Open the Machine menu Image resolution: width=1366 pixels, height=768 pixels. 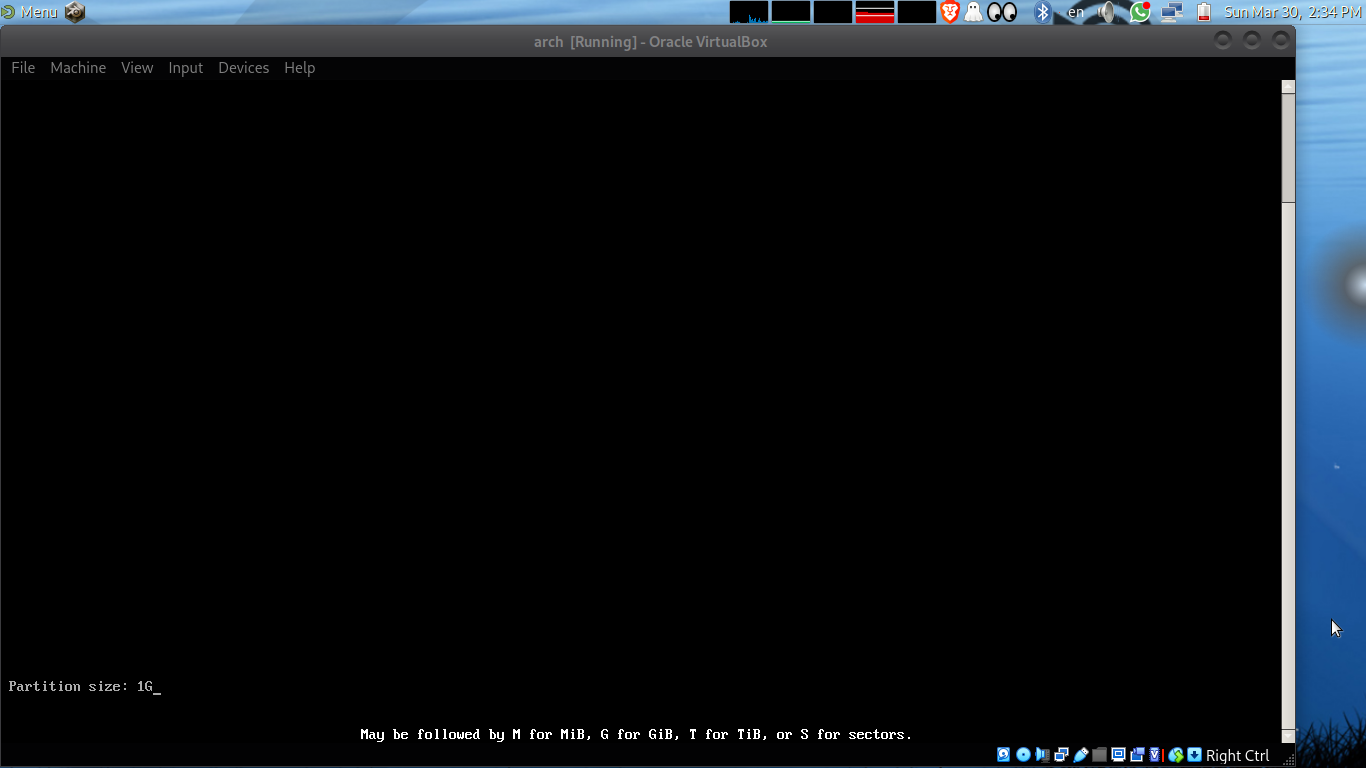pos(78,68)
